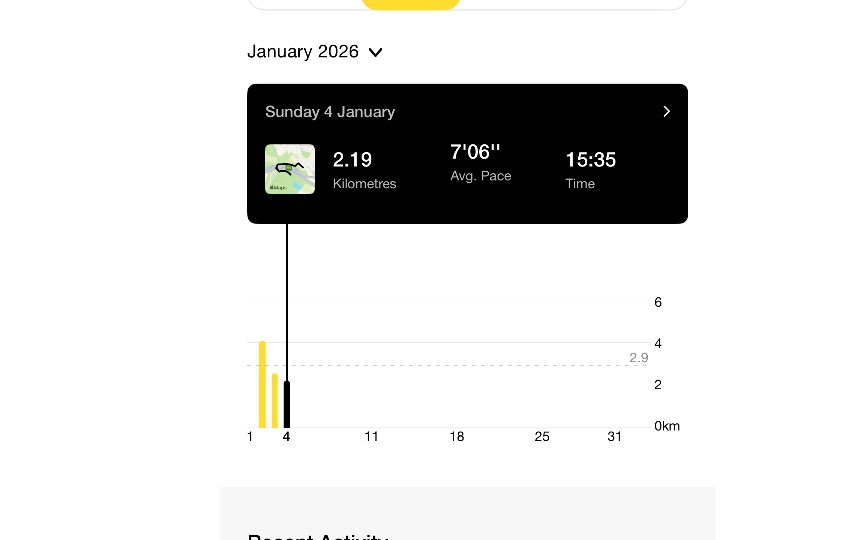
Task: Click day 31 on the chart axis
Action: (615, 437)
